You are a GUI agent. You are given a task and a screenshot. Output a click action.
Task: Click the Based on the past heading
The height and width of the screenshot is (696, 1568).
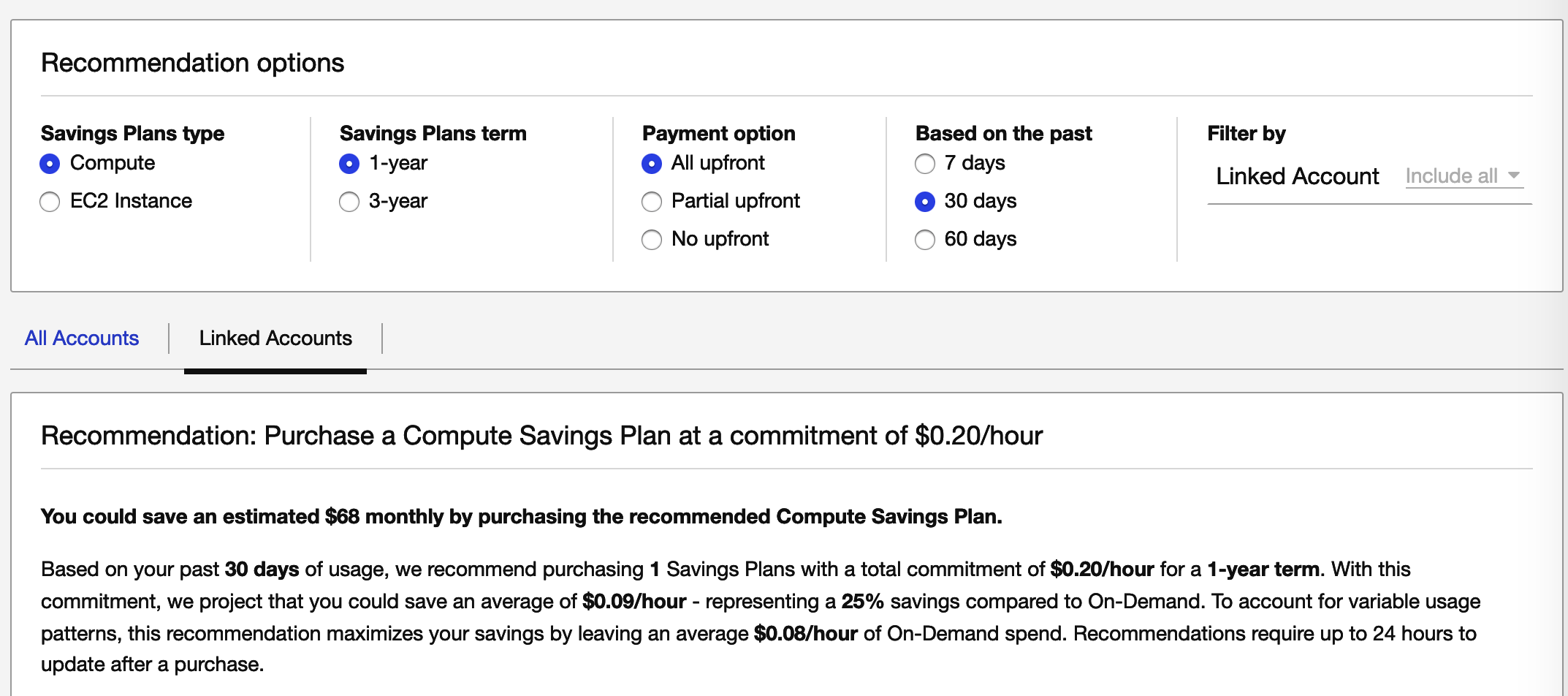click(1003, 133)
